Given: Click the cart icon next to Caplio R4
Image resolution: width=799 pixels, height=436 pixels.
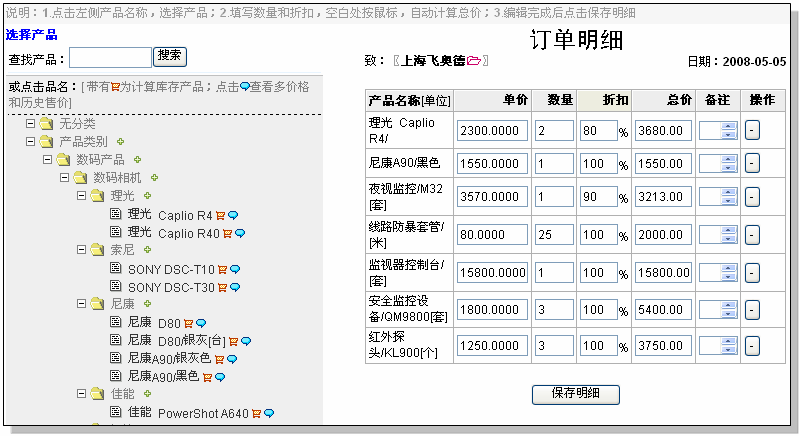Looking at the screenshot, I should pyautogui.click(x=220, y=215).
